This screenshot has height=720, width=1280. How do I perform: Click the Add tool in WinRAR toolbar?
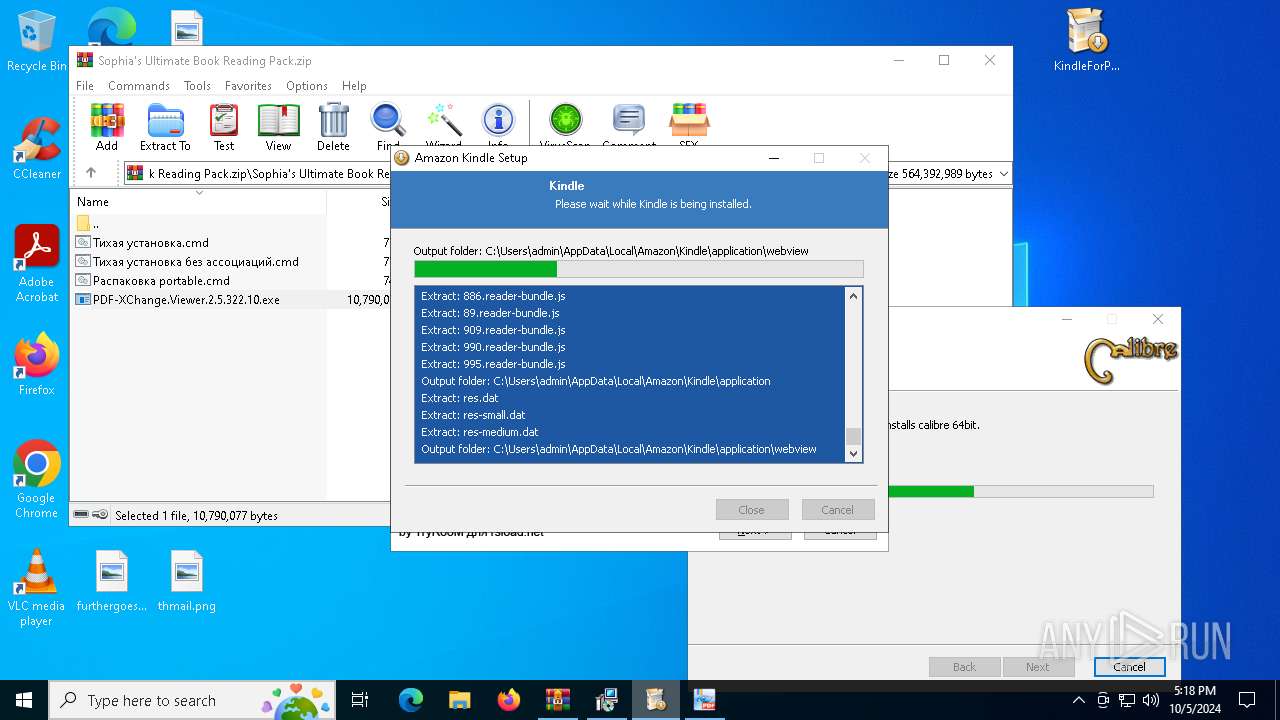pyautogui.click(x=107, y=127)
